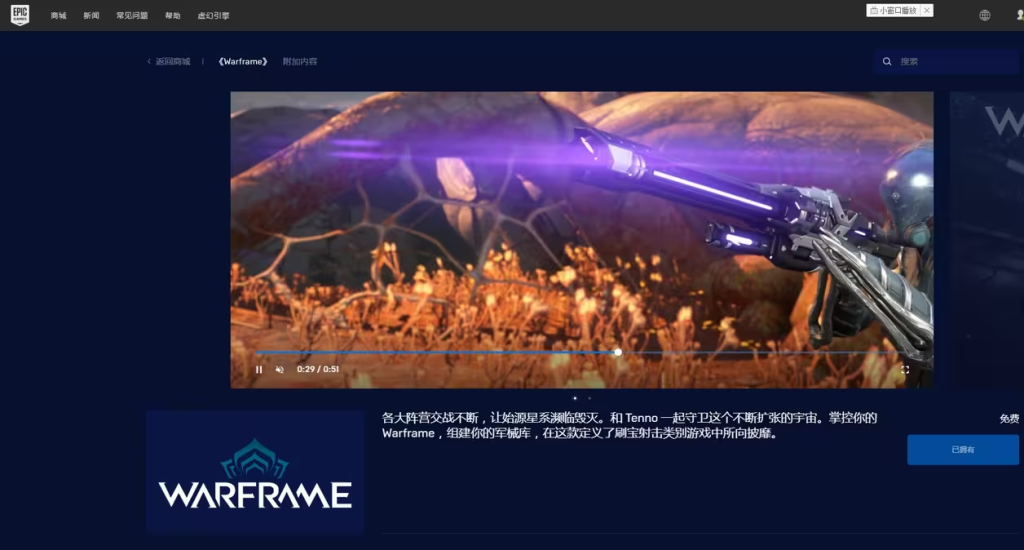Pause the Warframe trailer video

259,370
